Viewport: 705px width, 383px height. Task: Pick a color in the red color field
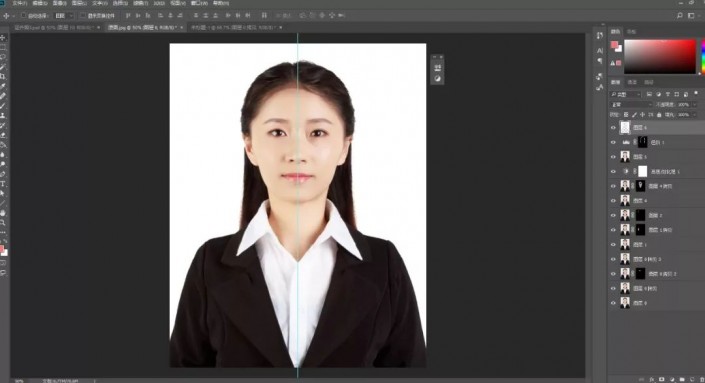(660, 56)
